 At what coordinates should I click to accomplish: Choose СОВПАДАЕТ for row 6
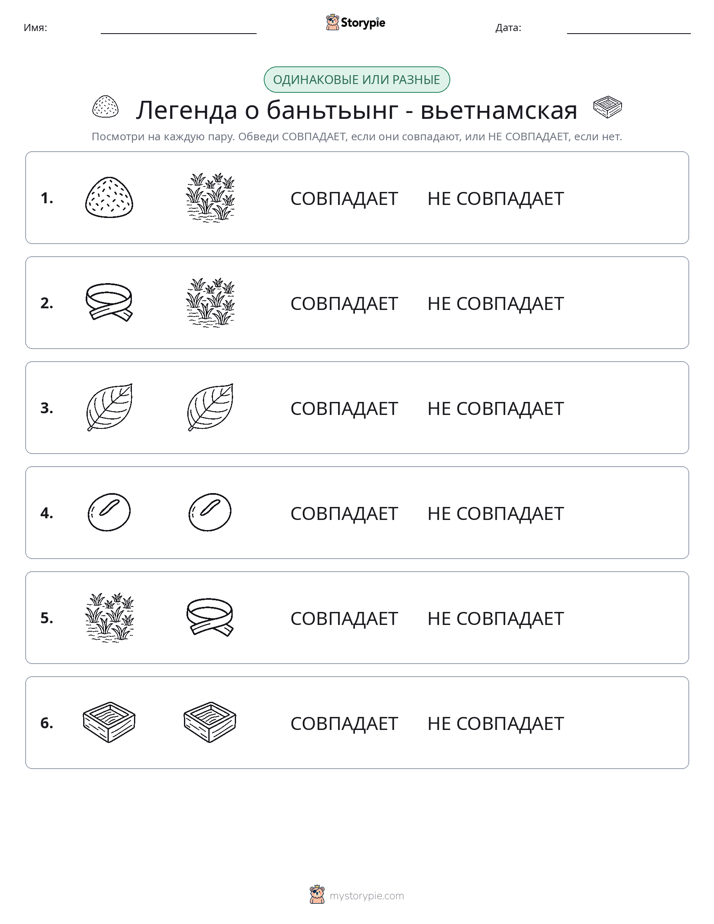[344, 723]
